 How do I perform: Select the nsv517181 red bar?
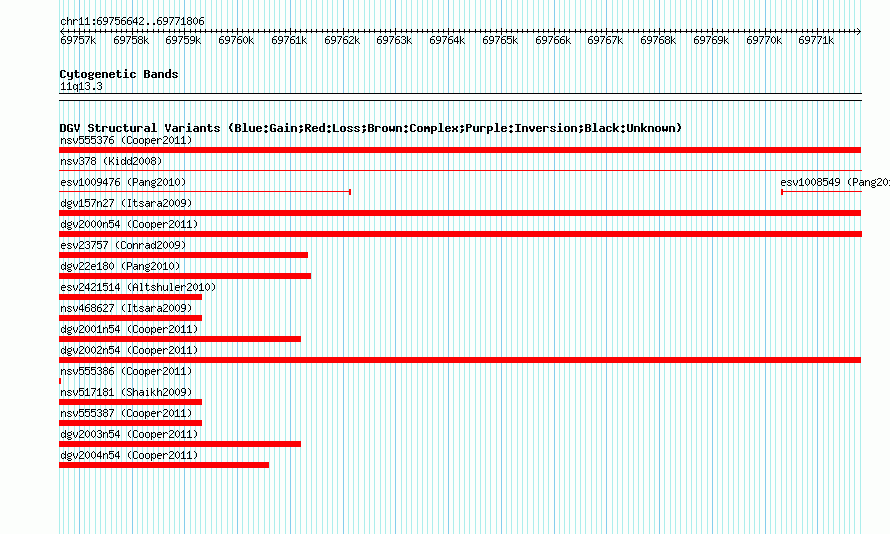[131, 402]
